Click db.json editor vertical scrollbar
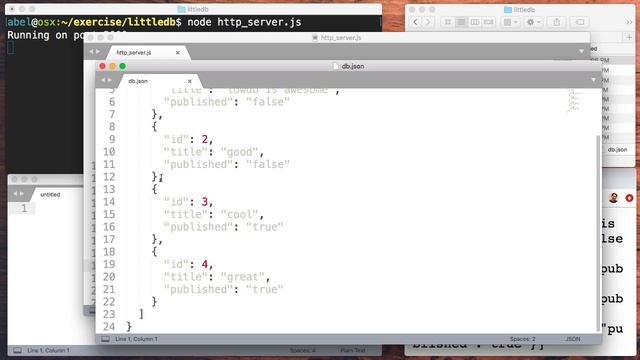 [598, 233]
